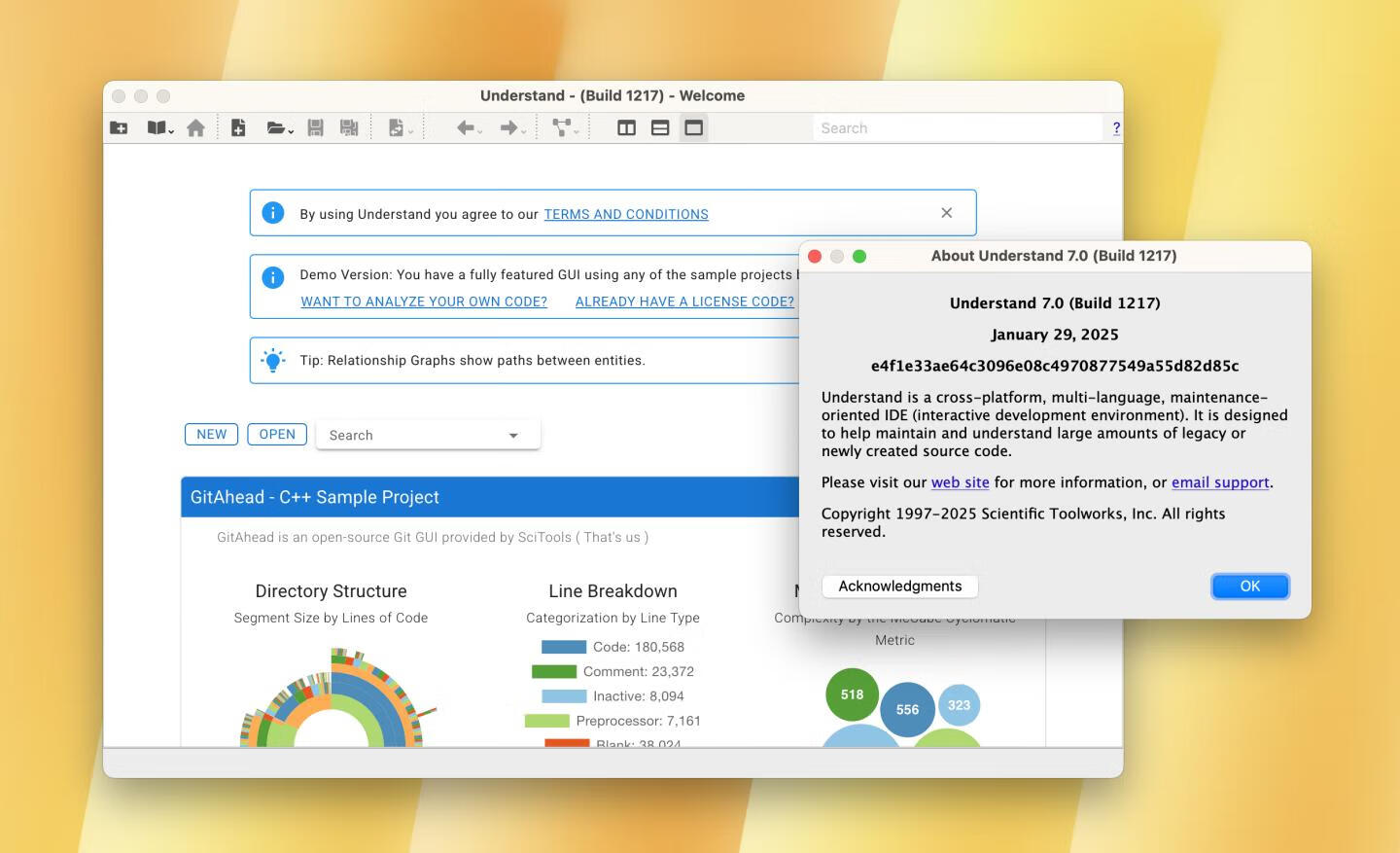The width and height of the screenshot is (1400, 853).
Task: Click the Line Breakdown heading
Action: point(612,591)
